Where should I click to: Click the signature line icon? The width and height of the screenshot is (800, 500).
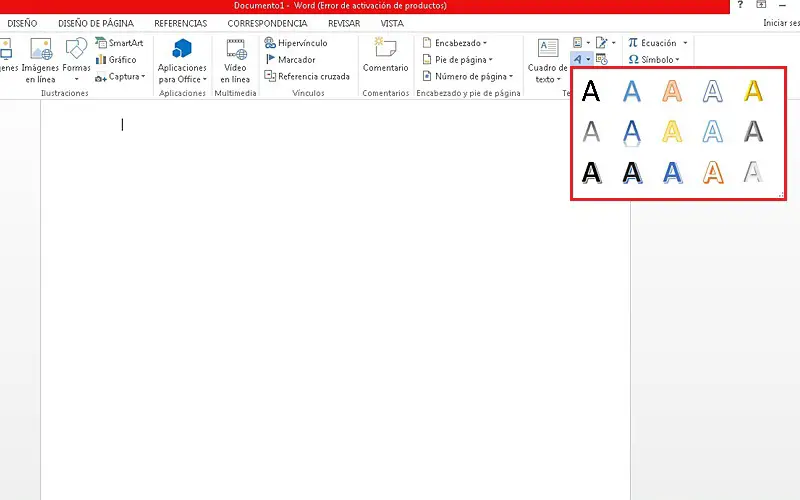tap(602, 43)
